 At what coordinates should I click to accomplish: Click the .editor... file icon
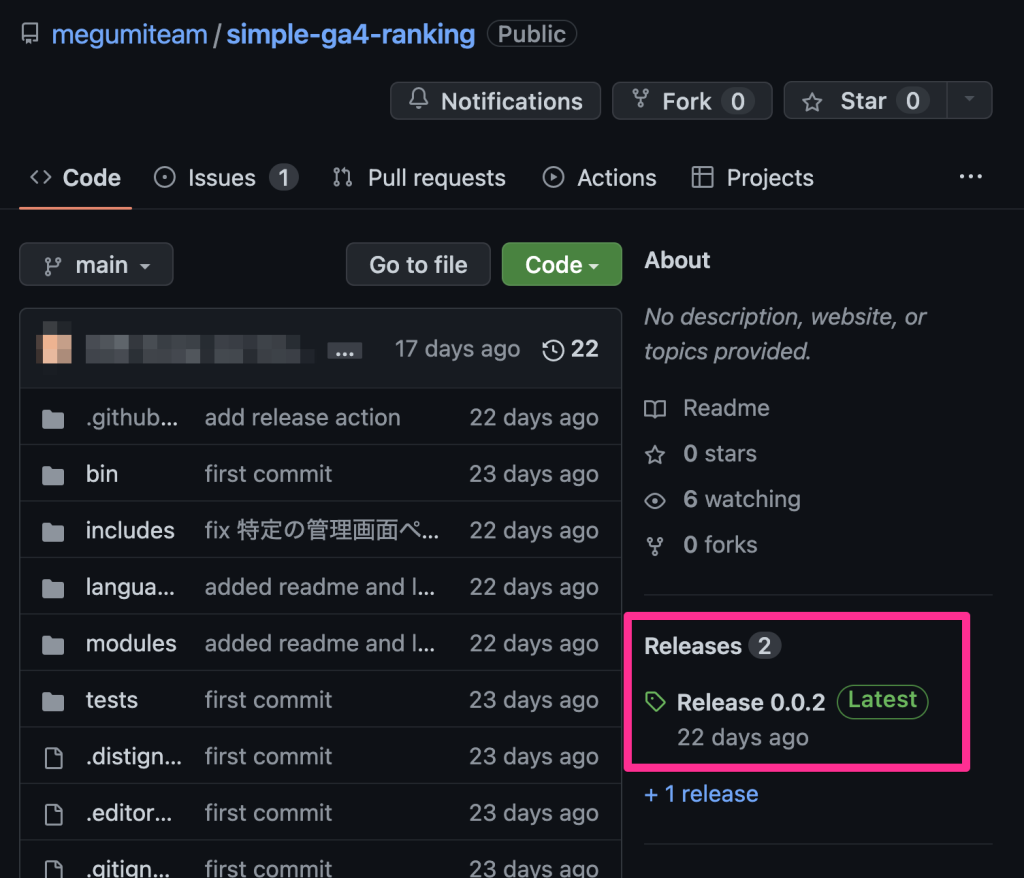click(x=54, y=815)
